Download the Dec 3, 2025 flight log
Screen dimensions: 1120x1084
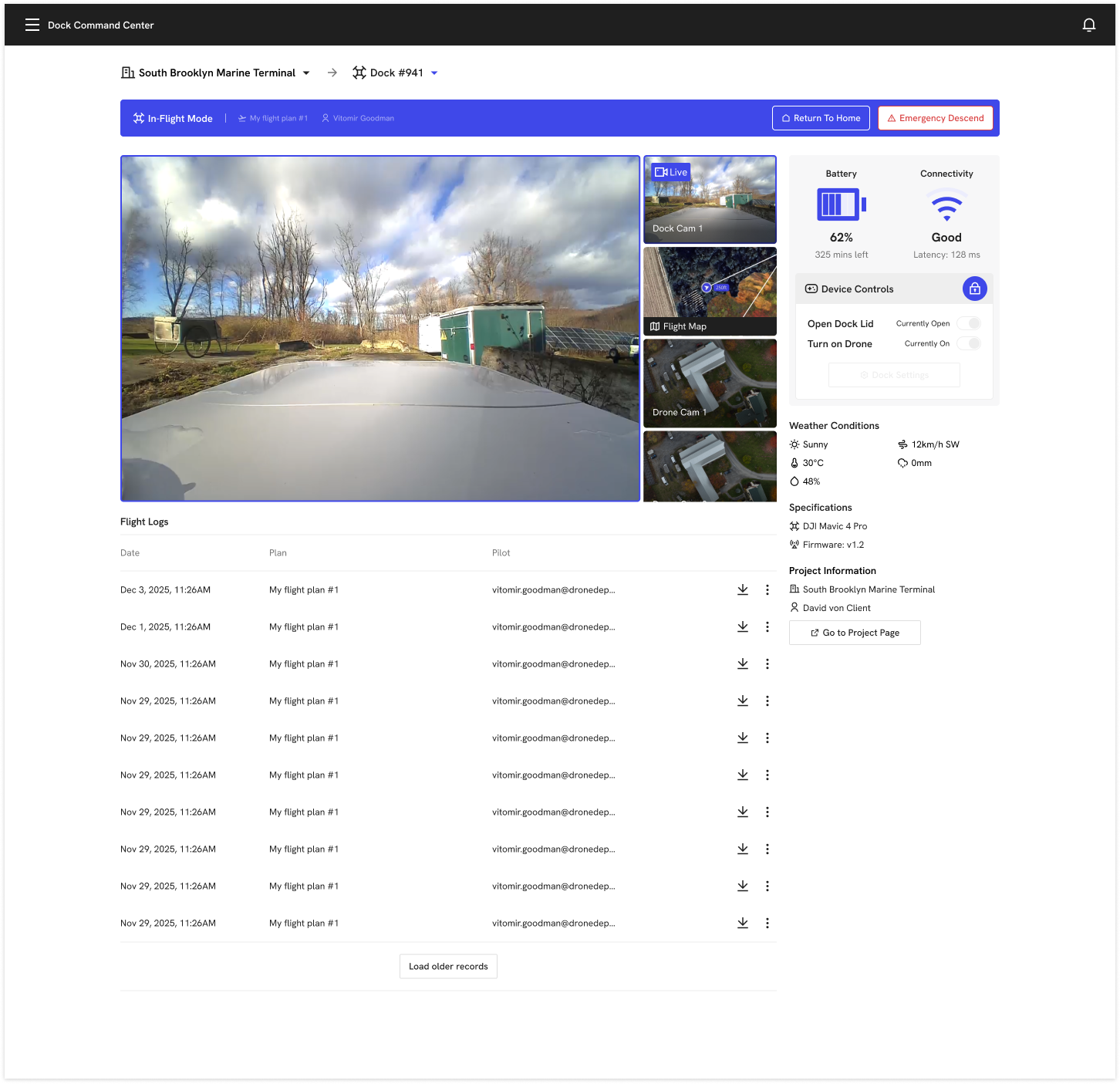(x=742, y=589)
